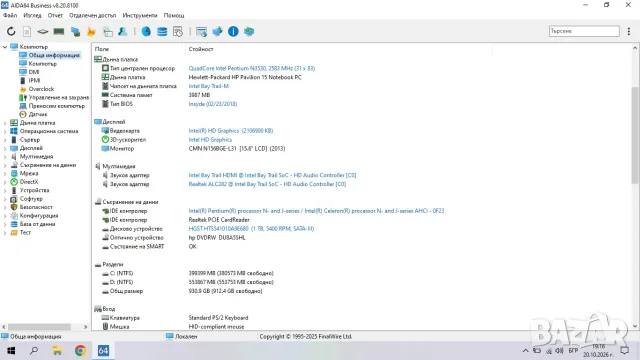The height and width of the screenshot is (360, 640).
Task: Click the search input field
Action: click(x=584, y=31)
